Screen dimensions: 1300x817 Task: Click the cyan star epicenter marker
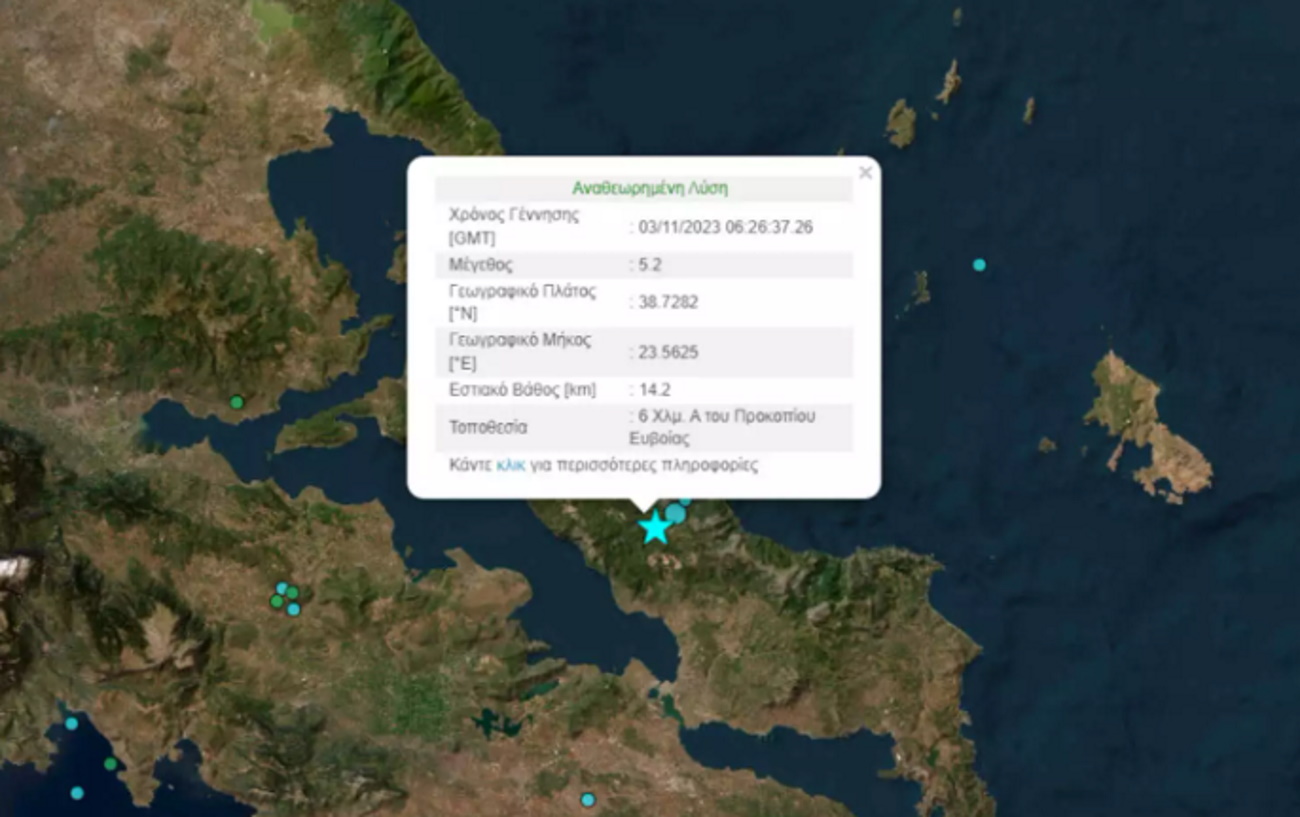click(x=655, y=528)
